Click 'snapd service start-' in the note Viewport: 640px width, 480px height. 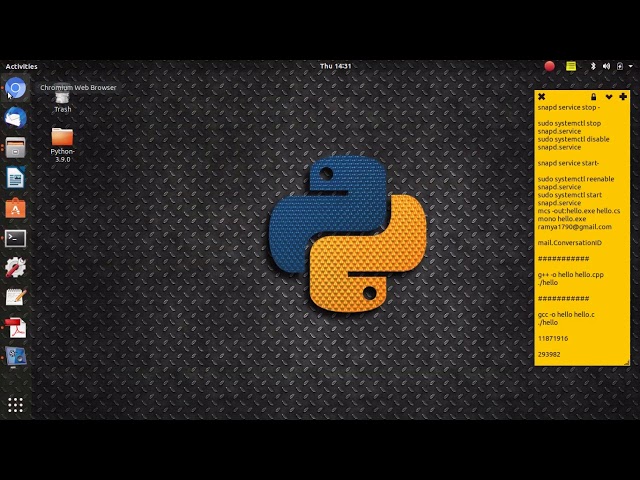click(568, 163)
